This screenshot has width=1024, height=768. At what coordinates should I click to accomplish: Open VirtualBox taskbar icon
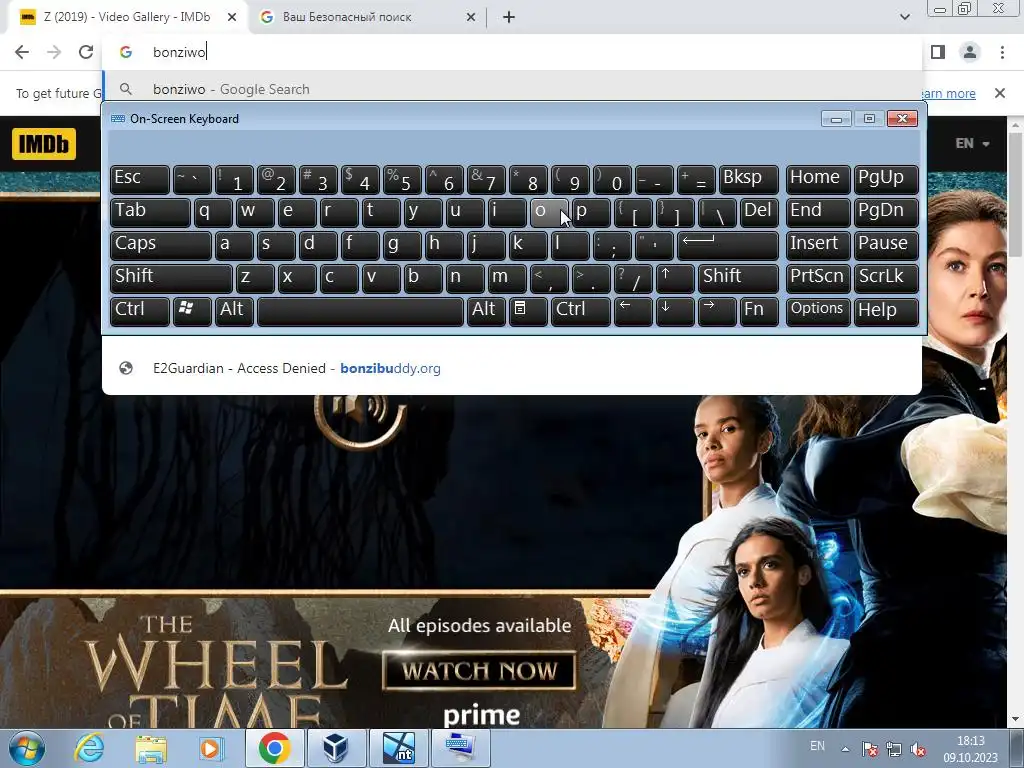pos(336,748)
